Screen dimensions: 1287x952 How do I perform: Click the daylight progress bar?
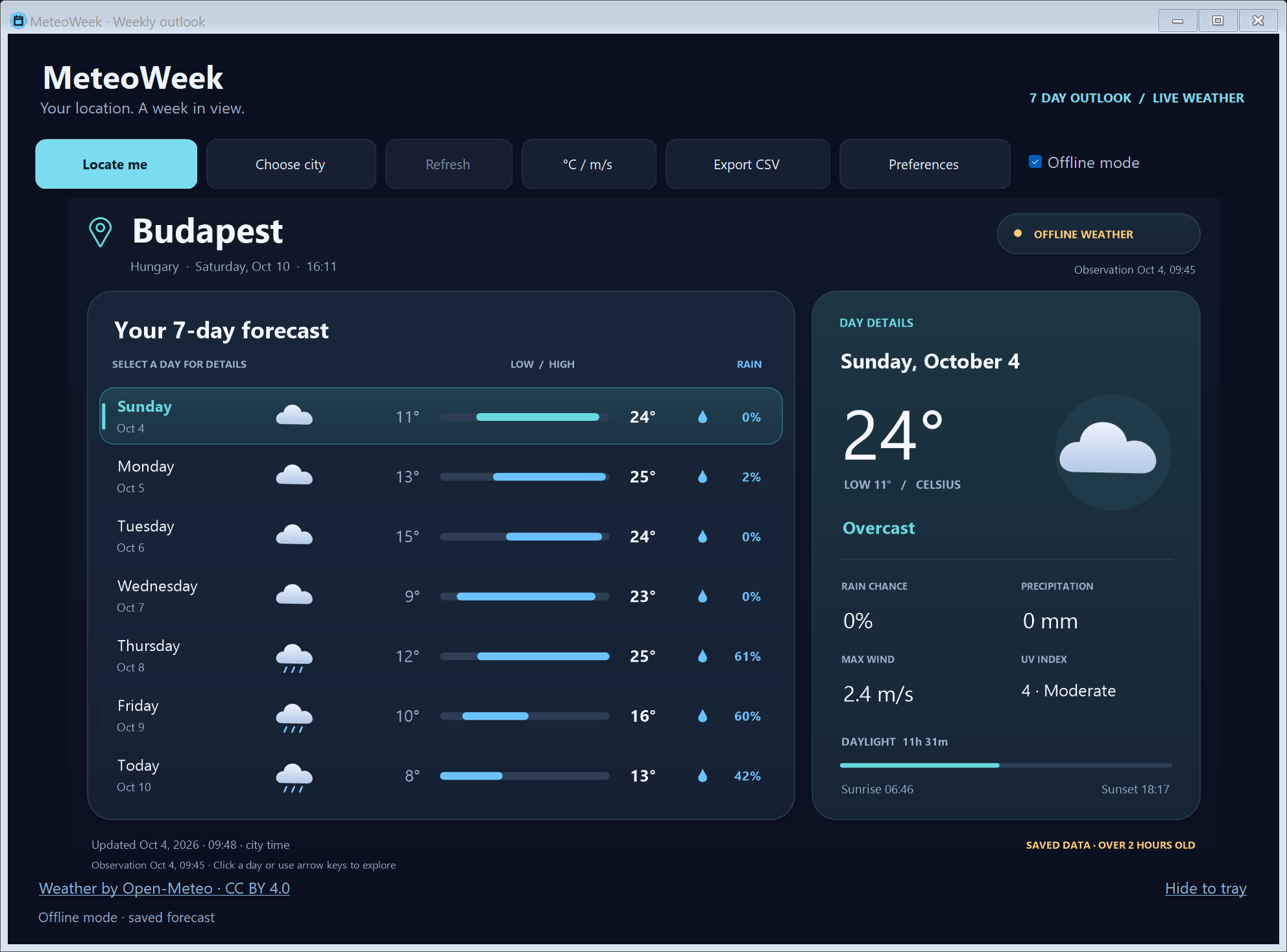pos(1005,765)
